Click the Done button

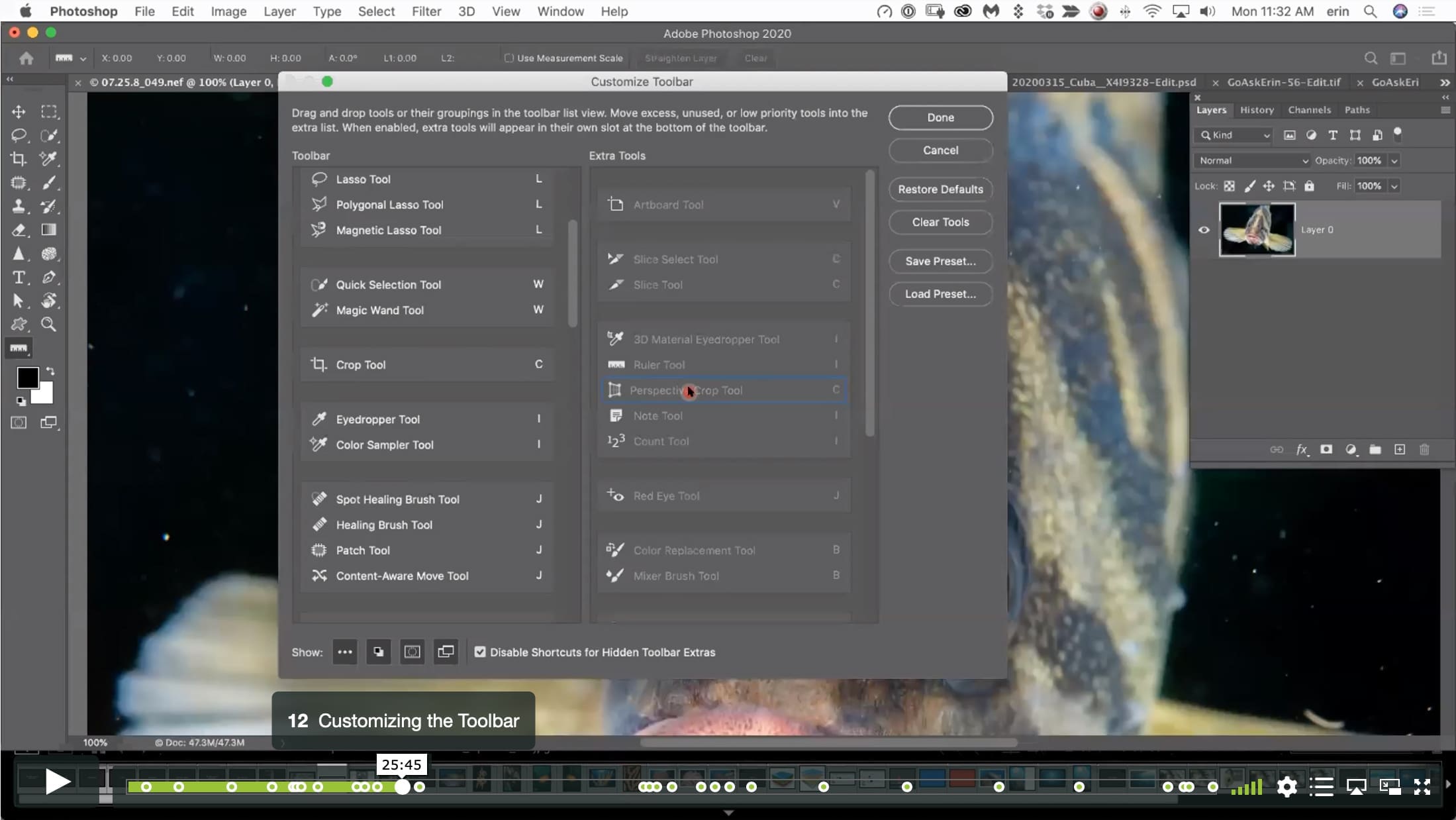coord(940,117)
